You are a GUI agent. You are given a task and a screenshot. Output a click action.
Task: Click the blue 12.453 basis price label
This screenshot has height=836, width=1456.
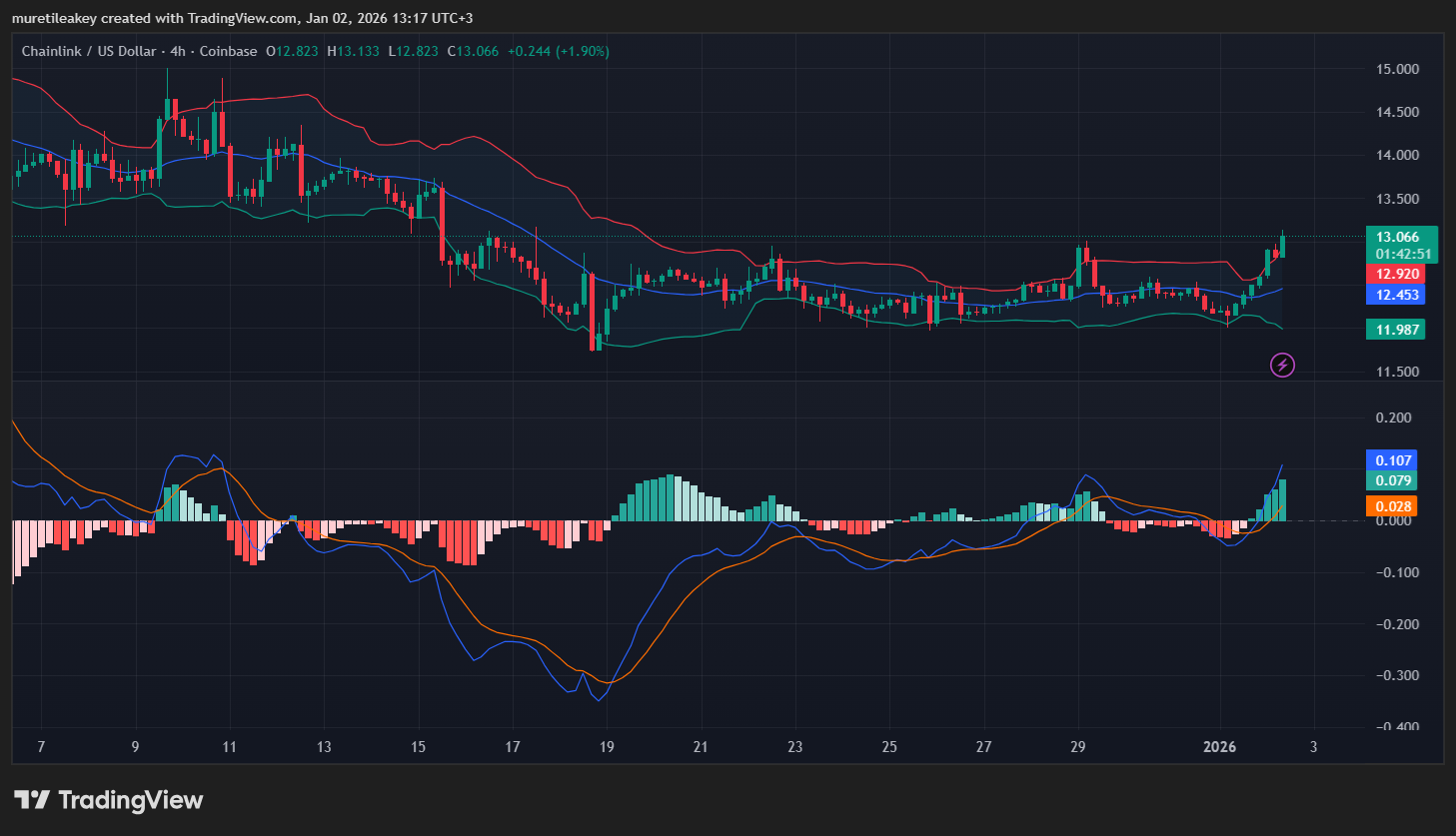pos(1396,295)
